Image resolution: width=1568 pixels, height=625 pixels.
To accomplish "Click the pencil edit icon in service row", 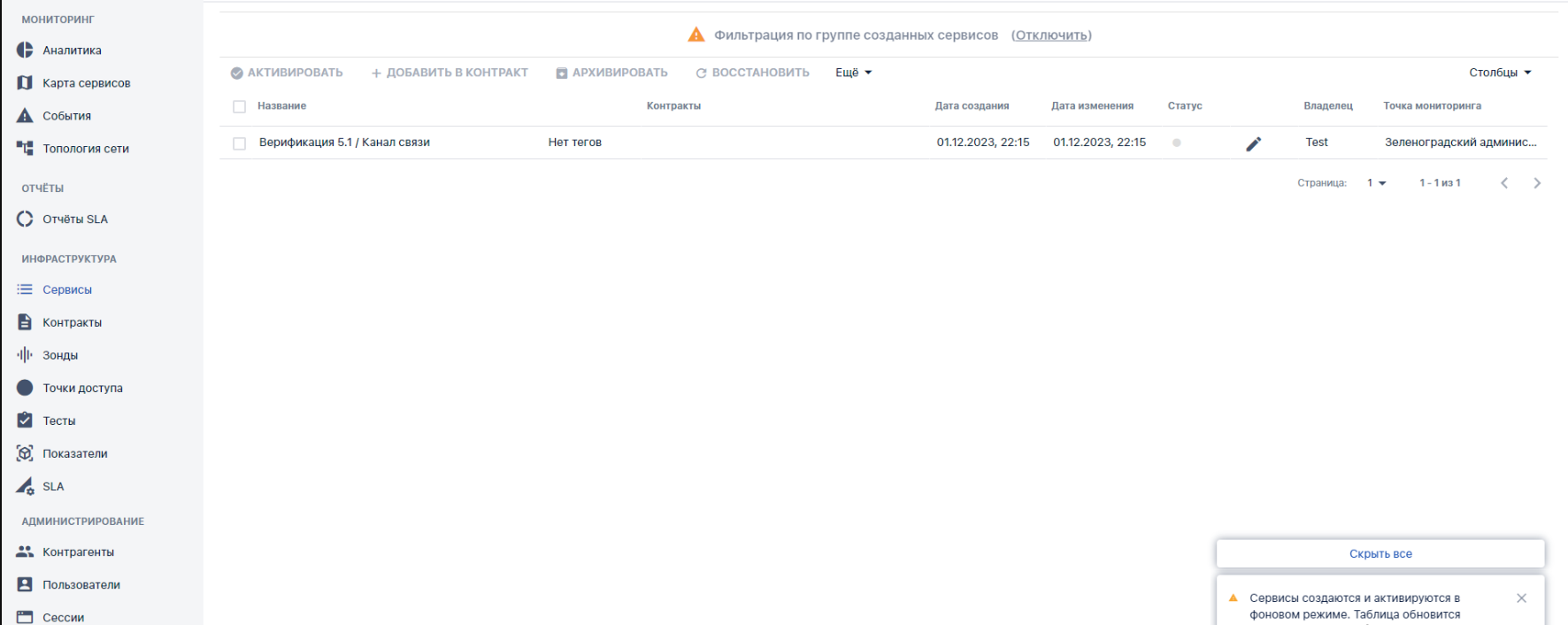I will [x=1253, y=143].
